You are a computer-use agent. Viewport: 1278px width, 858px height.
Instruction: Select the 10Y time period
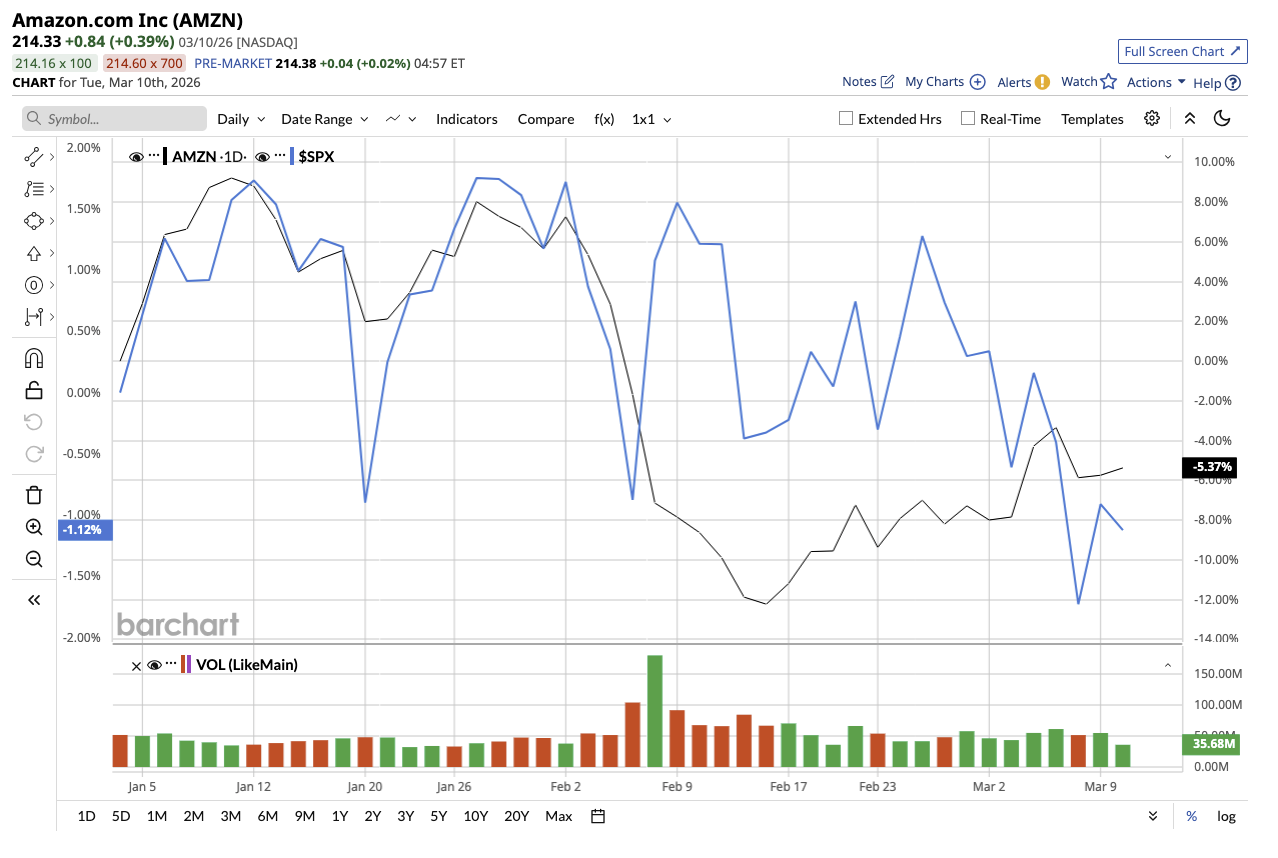476,816
